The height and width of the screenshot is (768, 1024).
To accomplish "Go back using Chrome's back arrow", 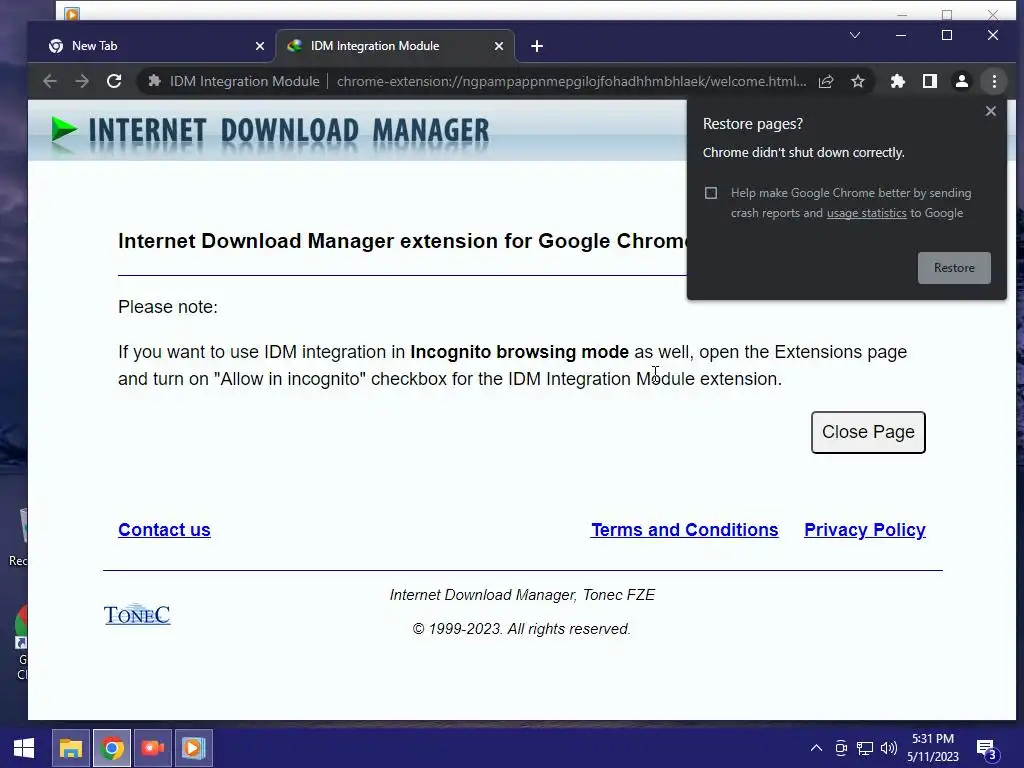I will tap(50, 81).
